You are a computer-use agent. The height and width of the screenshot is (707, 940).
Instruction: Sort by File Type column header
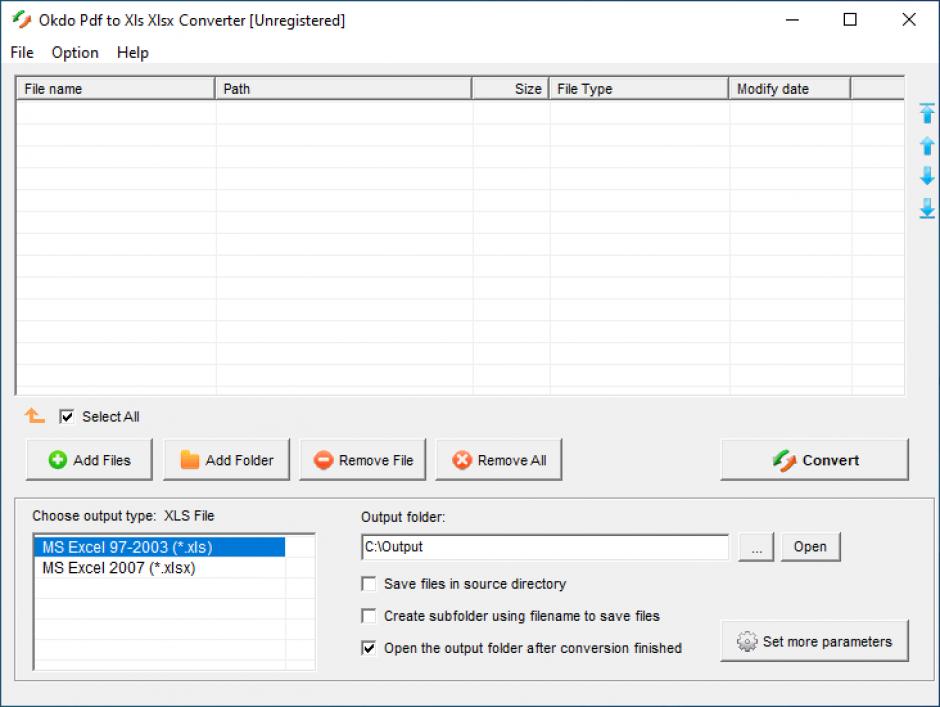[x=639, y=89]
